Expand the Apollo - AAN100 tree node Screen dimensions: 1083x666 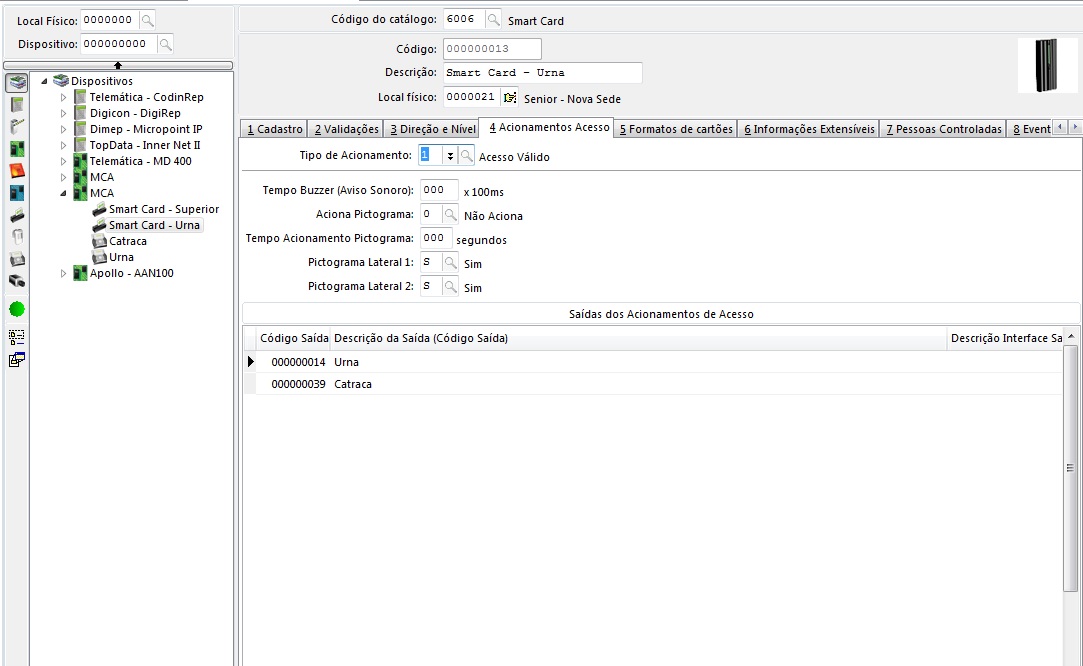click(x=64, y=273)
